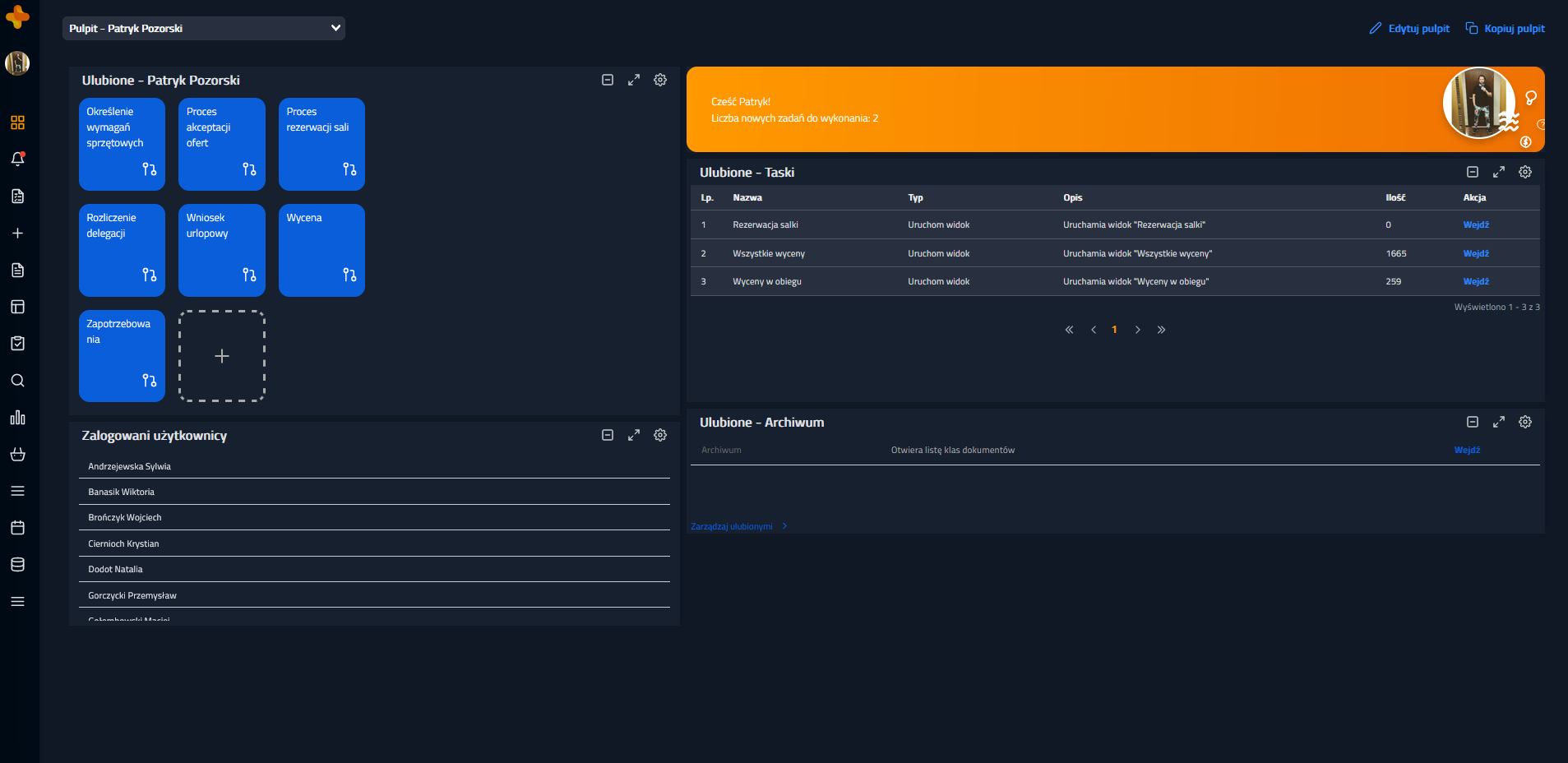Click the plus icon in the left sidebar
Viewport: 1568px width, 763px height.
pyautogui.click(x=17, y=233)
